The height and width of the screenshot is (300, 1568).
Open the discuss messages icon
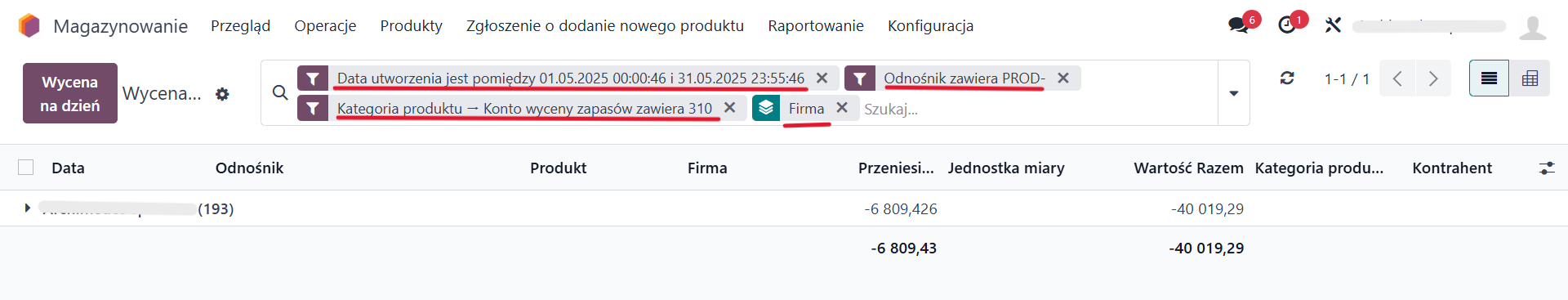click(x=1239, y=25)
